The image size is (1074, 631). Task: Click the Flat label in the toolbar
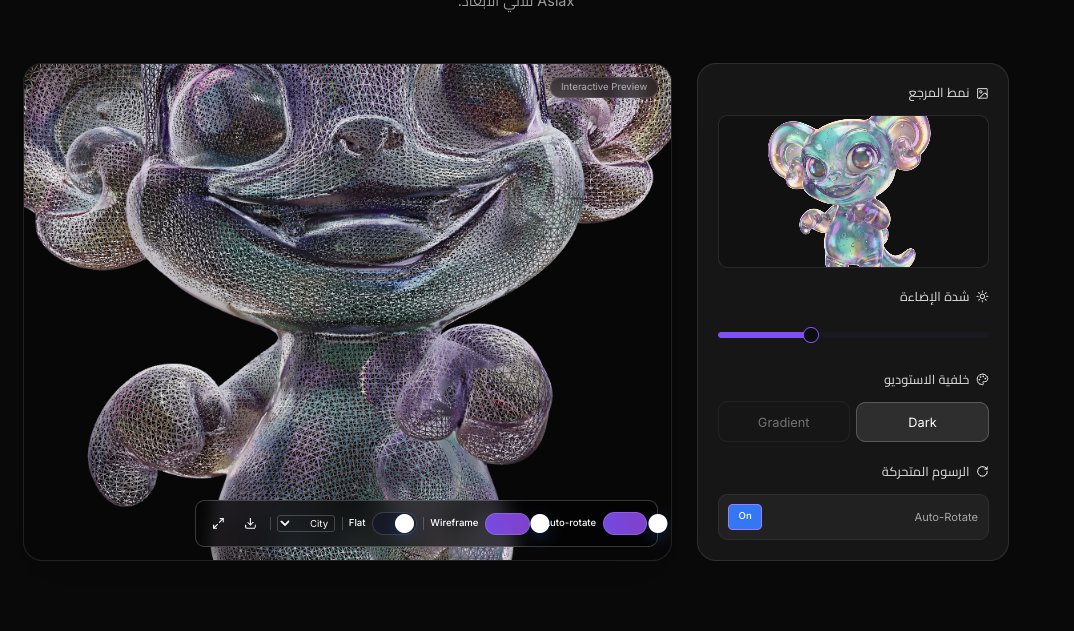coord(357,523)
